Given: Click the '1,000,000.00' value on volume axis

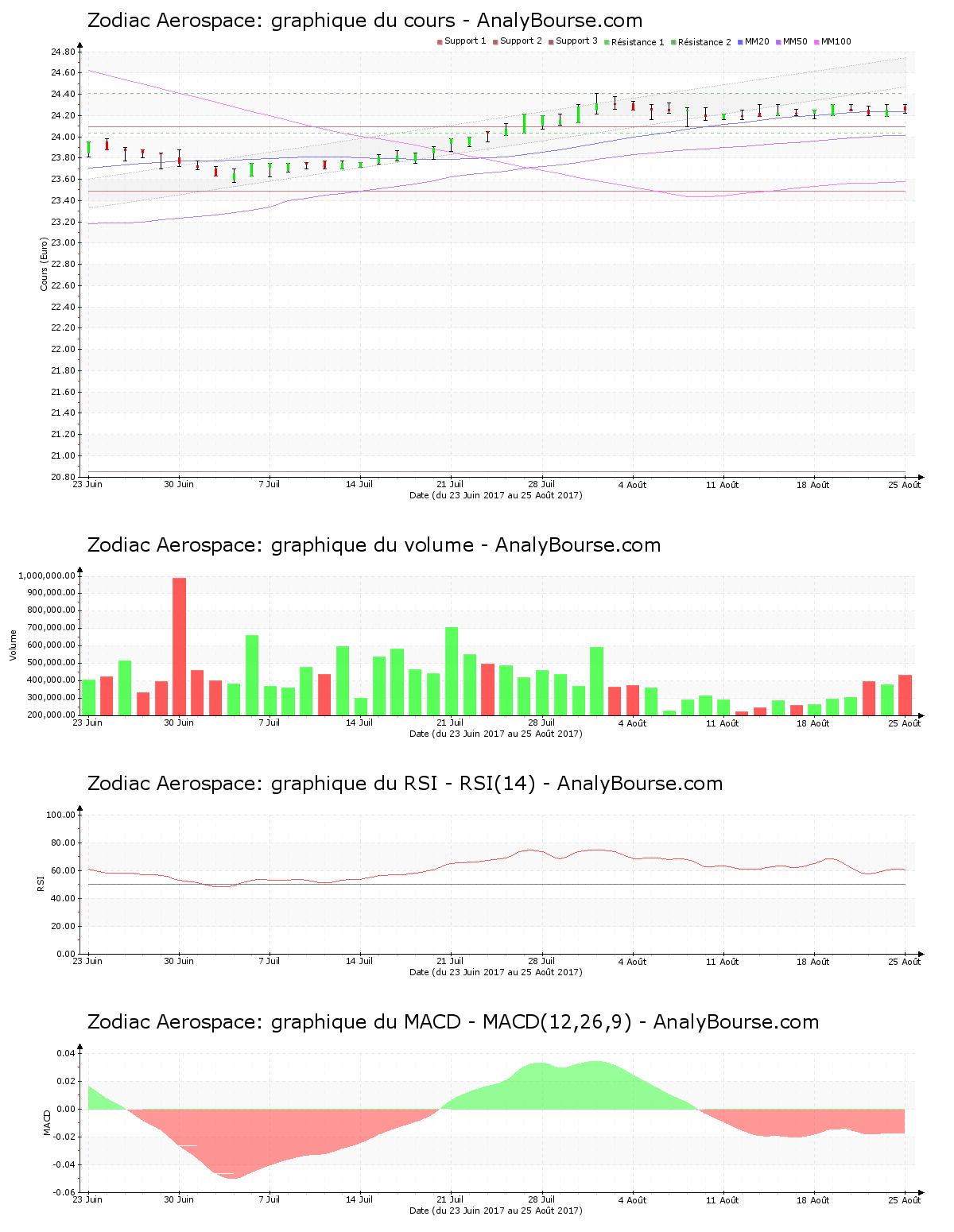Looking at the screenshot, I should (46, 575).
